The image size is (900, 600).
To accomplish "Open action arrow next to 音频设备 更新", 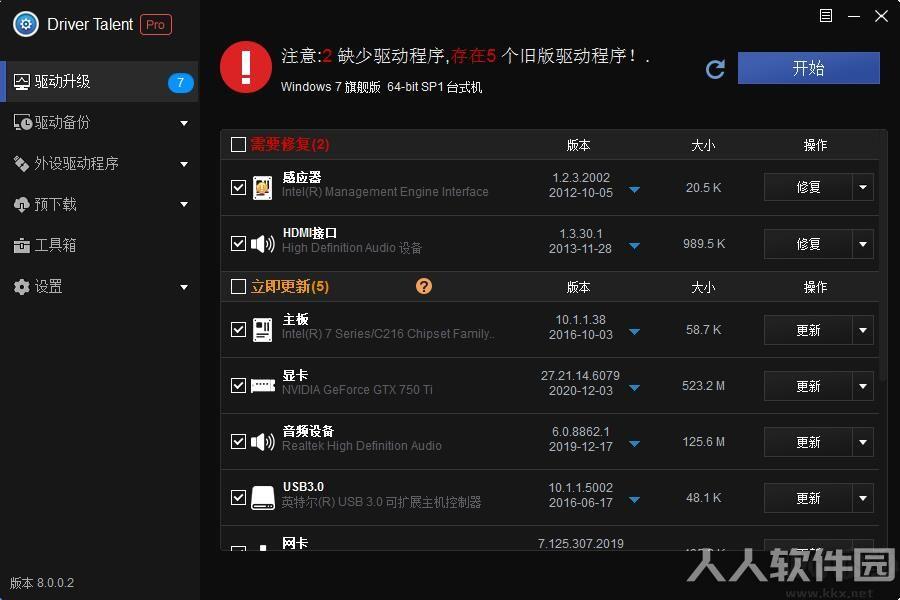I will click(863, 442).
